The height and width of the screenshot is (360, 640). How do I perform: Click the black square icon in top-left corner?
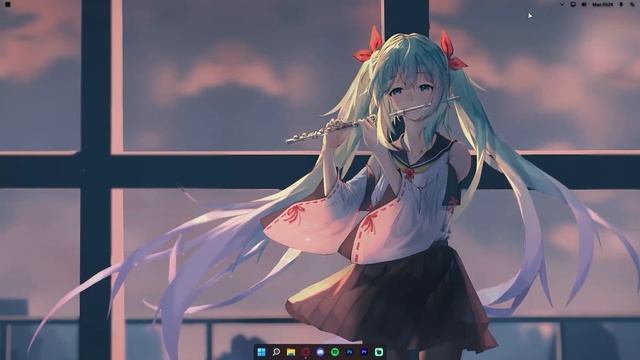pos(7,4)
